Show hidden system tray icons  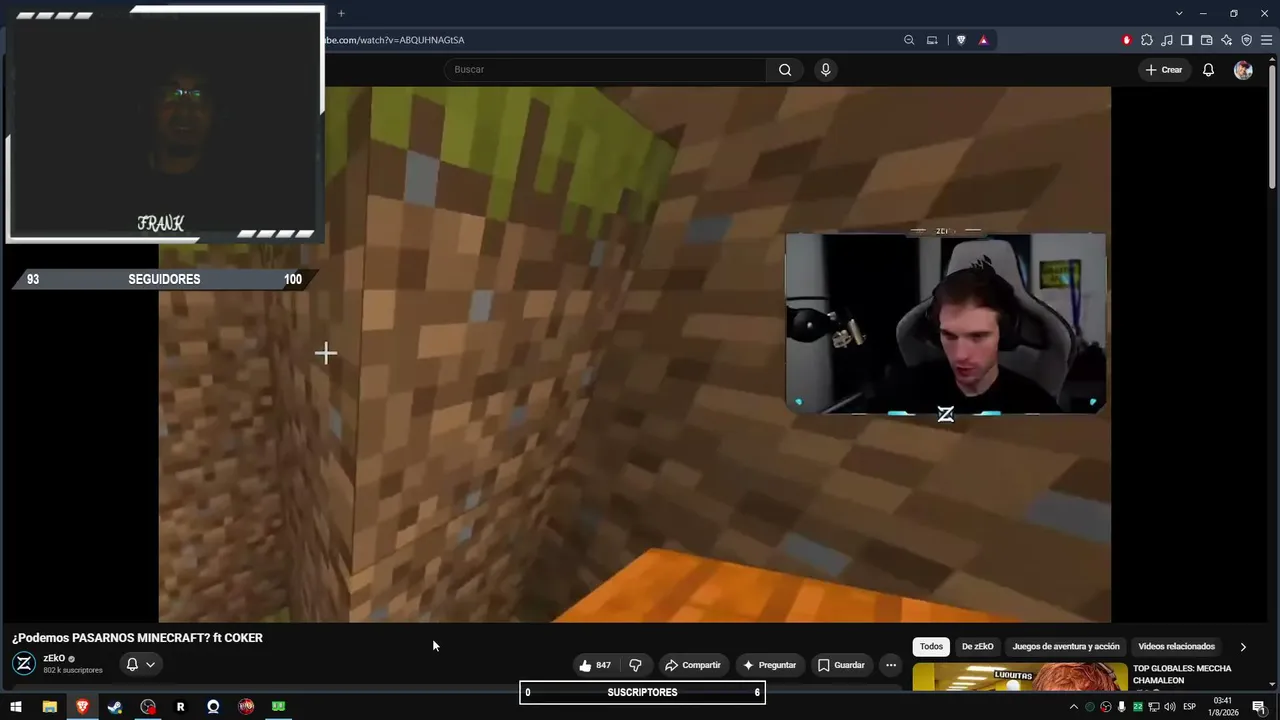1074,707
